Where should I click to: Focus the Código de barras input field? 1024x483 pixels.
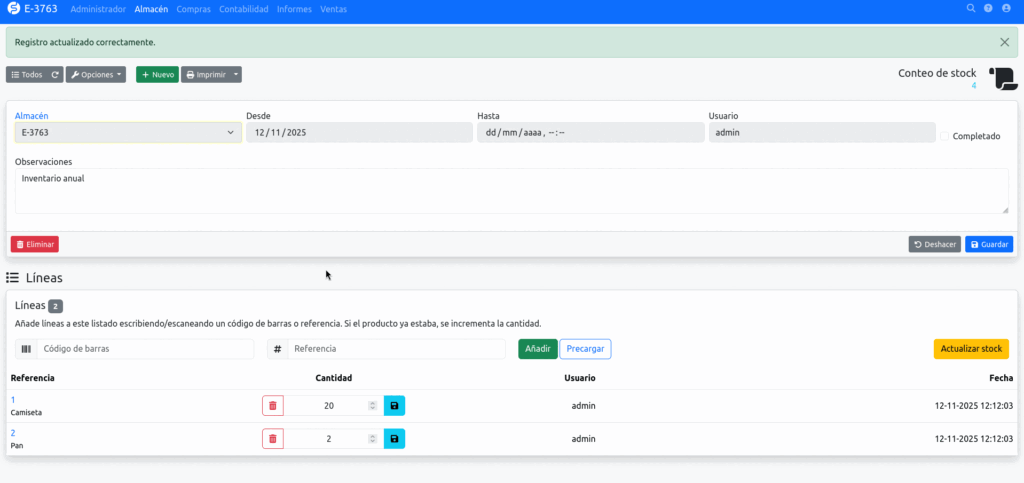(x=145, y=349)
